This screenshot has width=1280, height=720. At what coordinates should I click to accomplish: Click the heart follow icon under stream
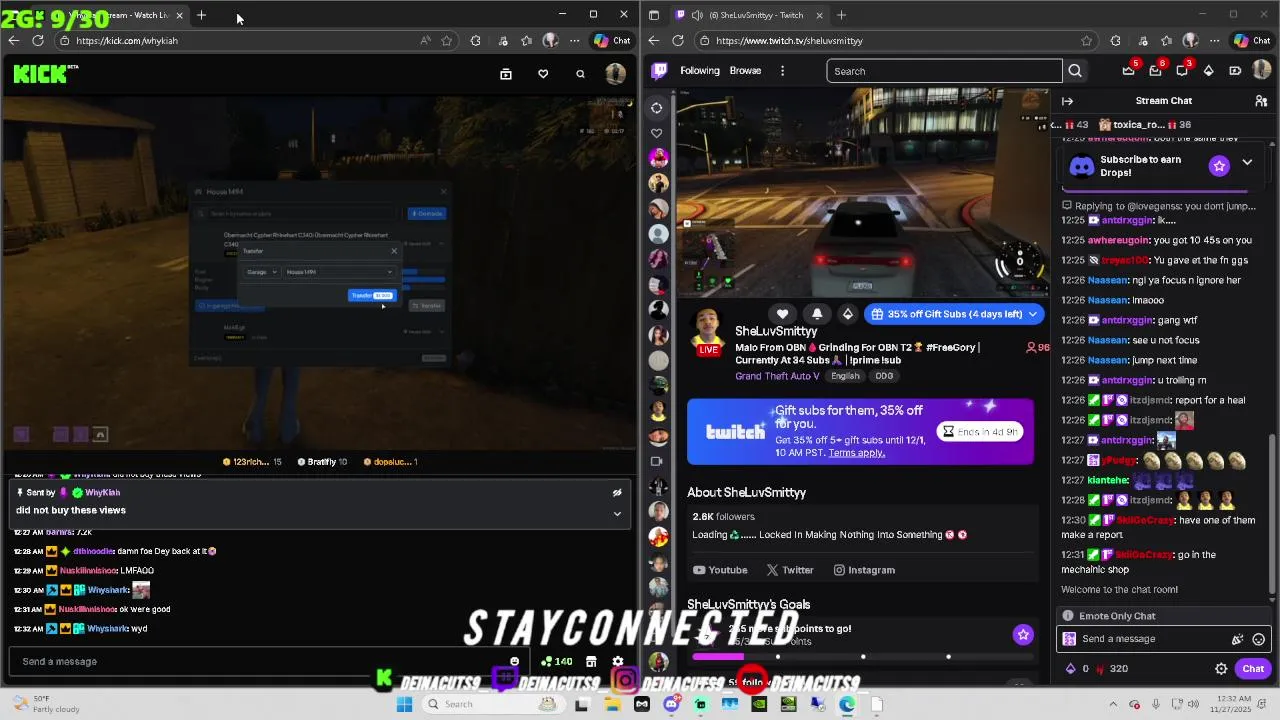[783, 314]
